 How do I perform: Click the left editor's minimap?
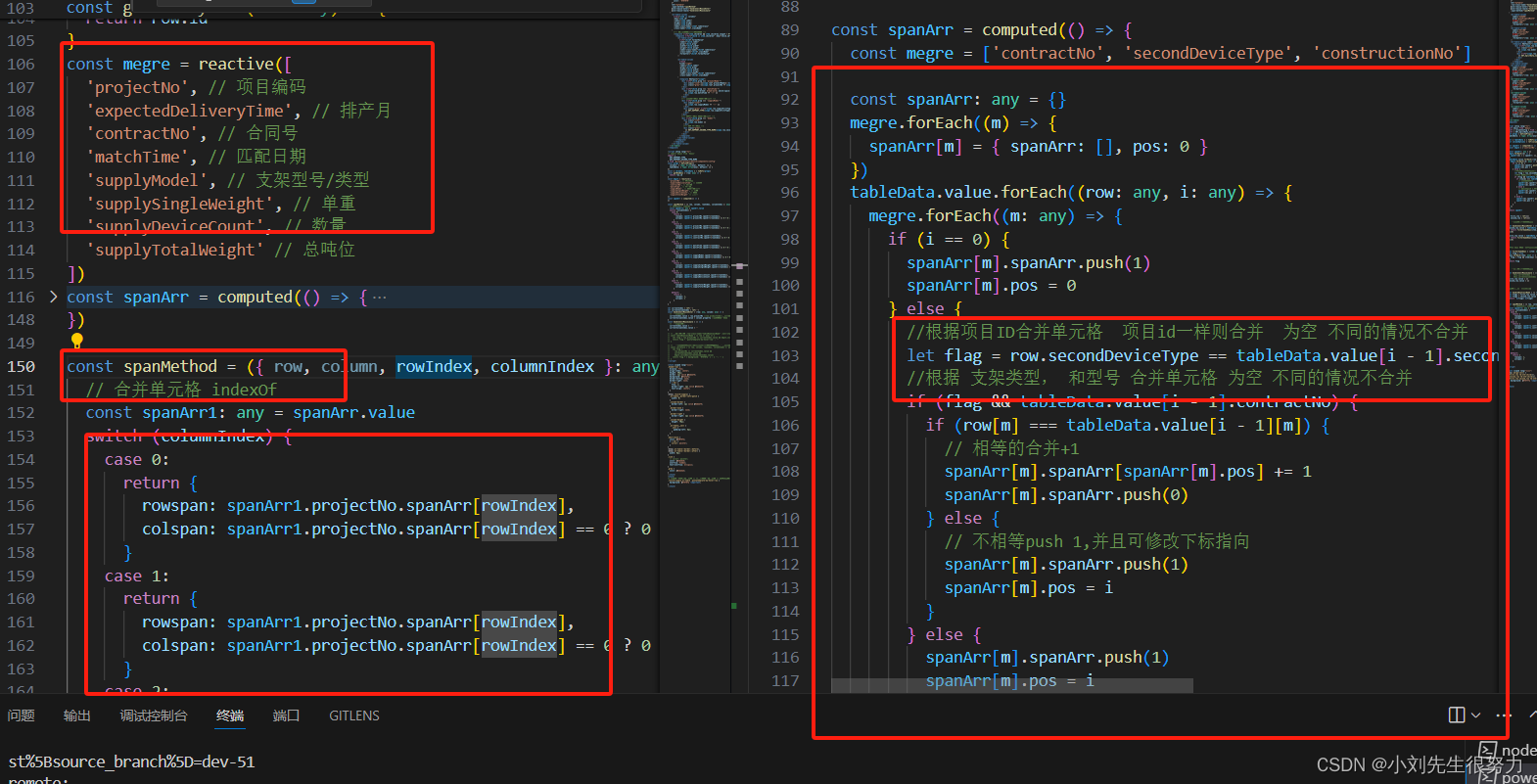[x=699, y=245]
